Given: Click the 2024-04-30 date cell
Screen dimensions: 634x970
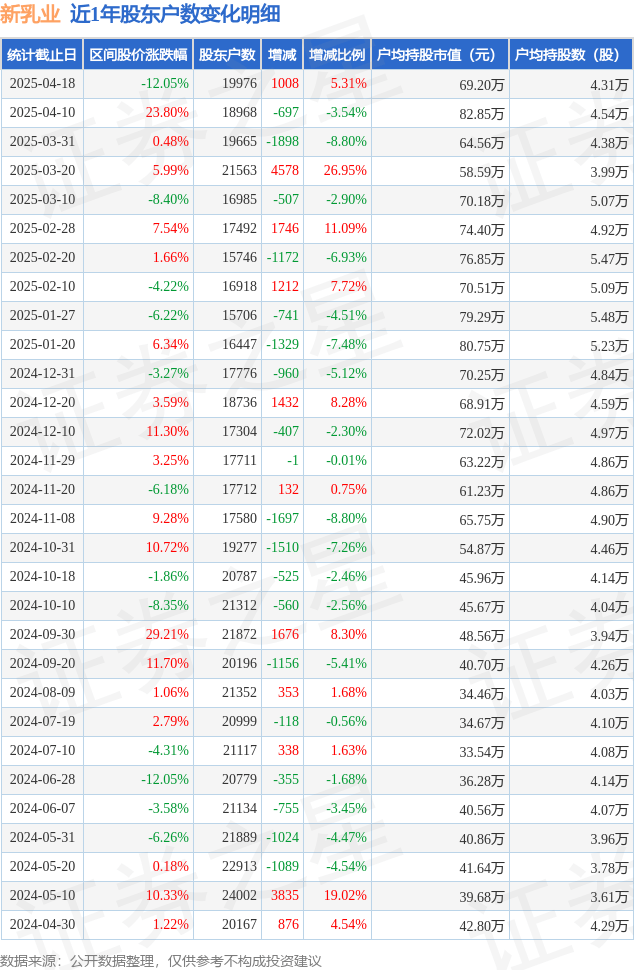Looking at the screenshot, I should coord(42,925).
